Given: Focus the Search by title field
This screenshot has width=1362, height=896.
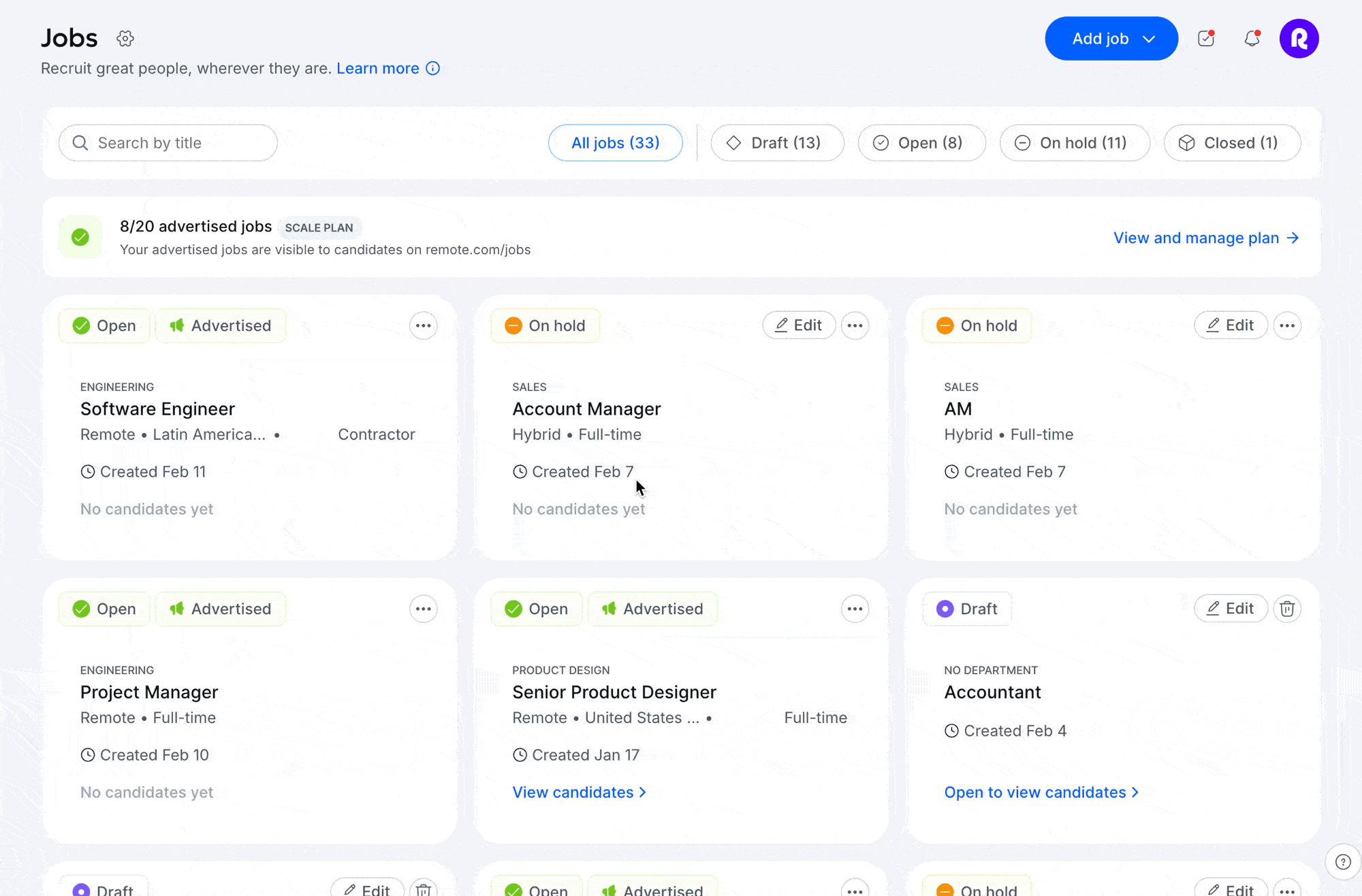Looking at the screenshot, I should tap(168, 143).
